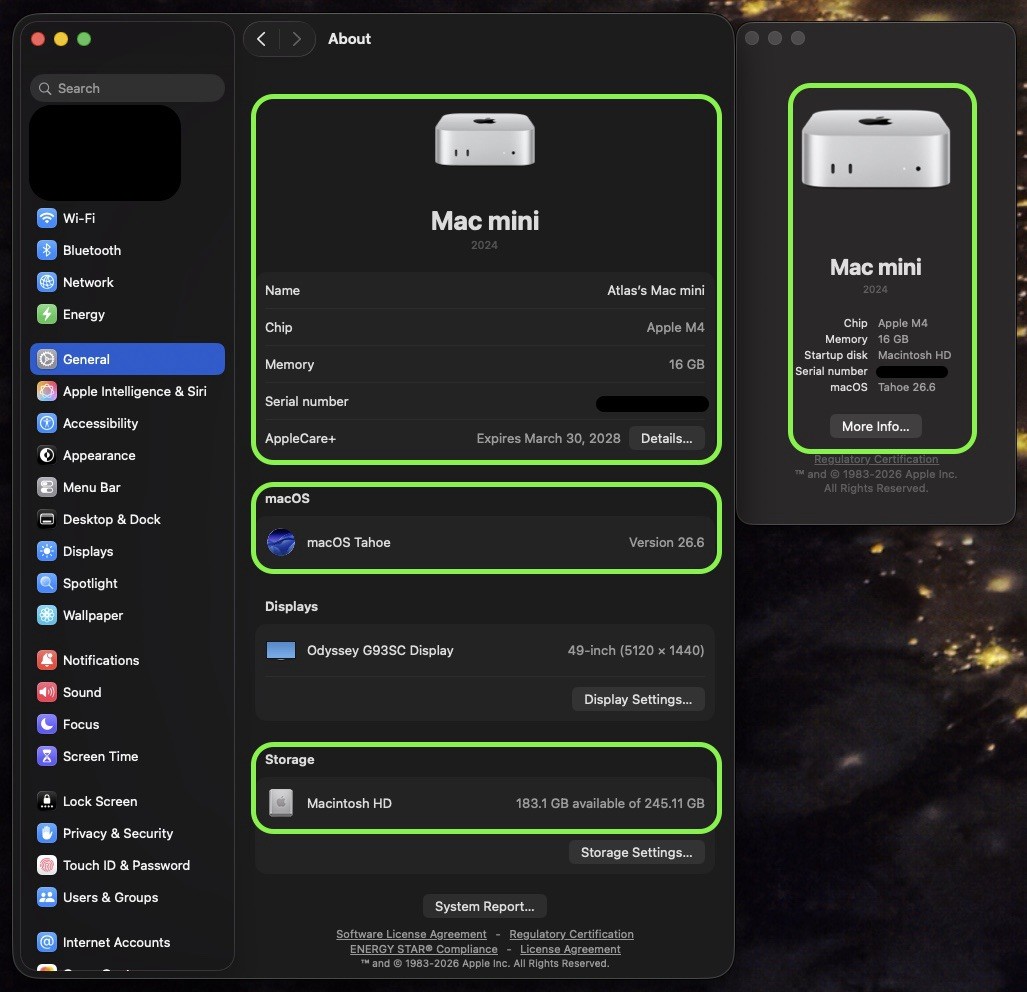Click the Name row value Atlas's Mac mini
This screenshot has width=1027, height=992.
656,290
